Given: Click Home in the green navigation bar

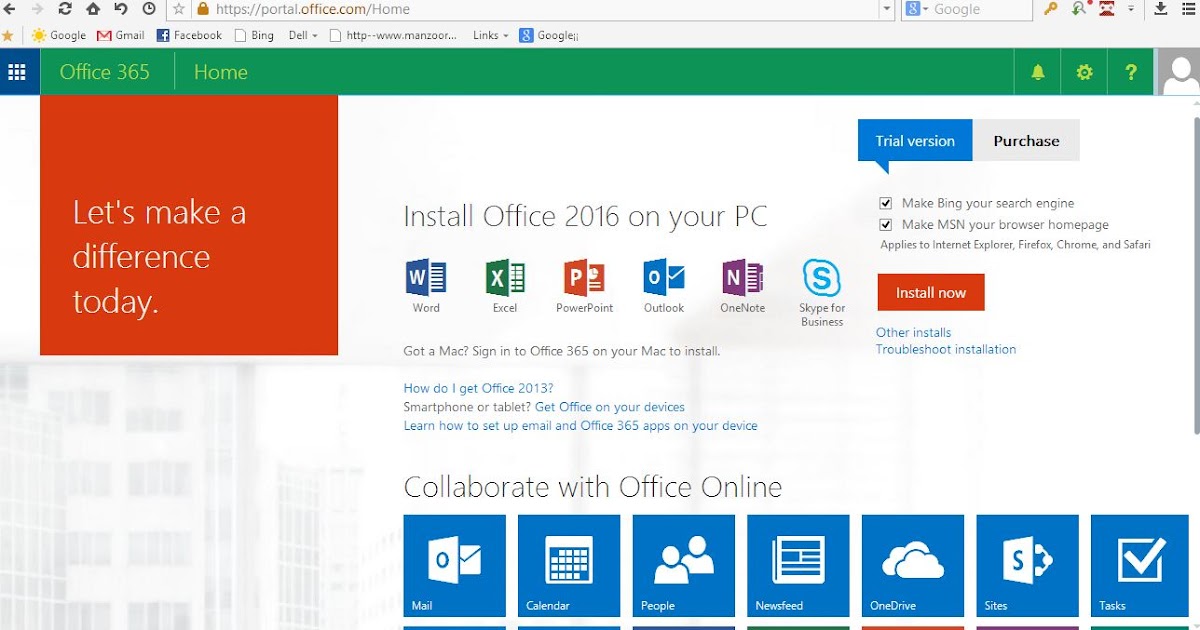Looking at the screenshot, I should pyautogui.click(x=220, y=71).
